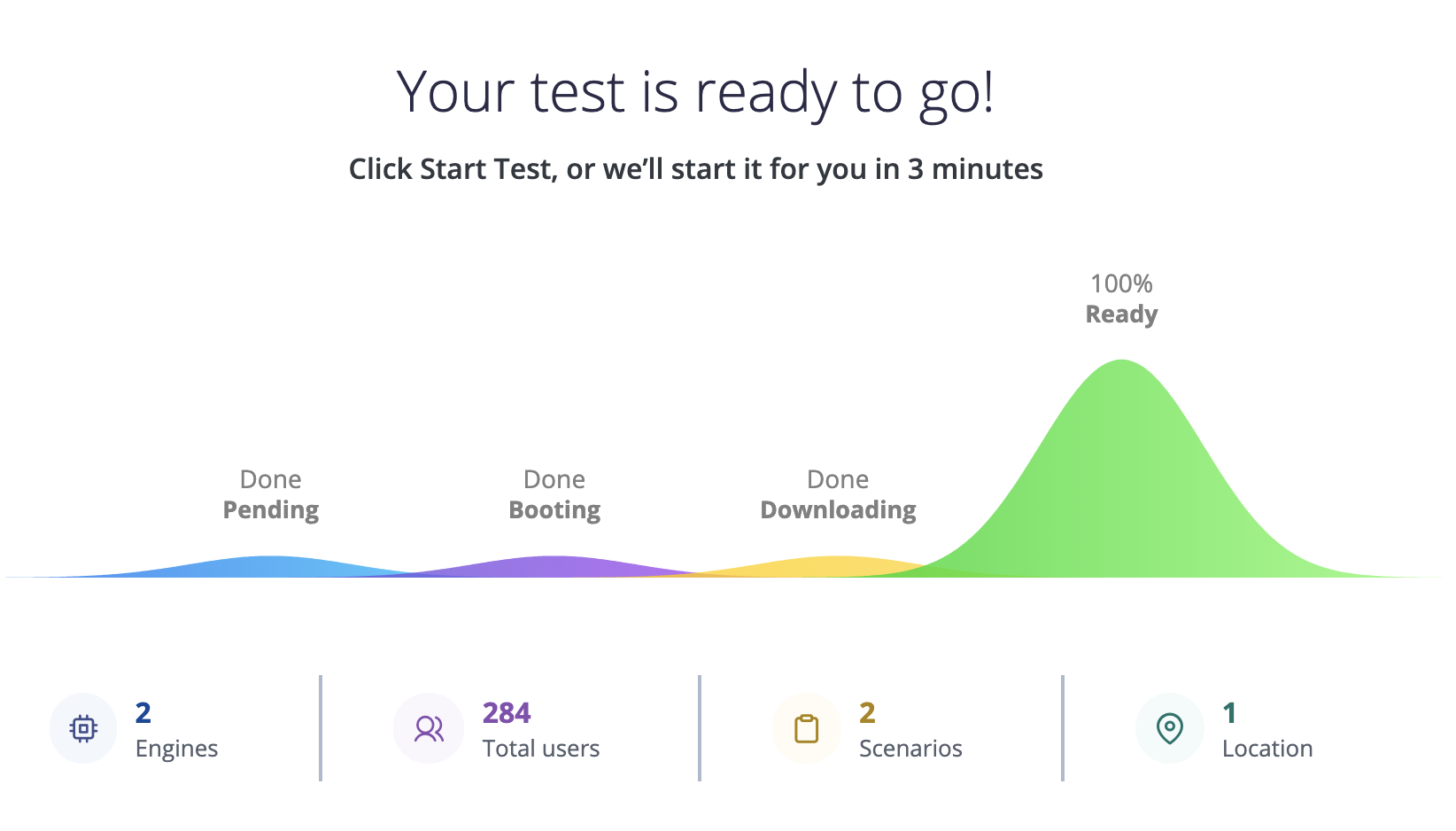The image size is (1456, 831).
Task: Click the Scenarios clipboard icon
Action: (806, 728)
